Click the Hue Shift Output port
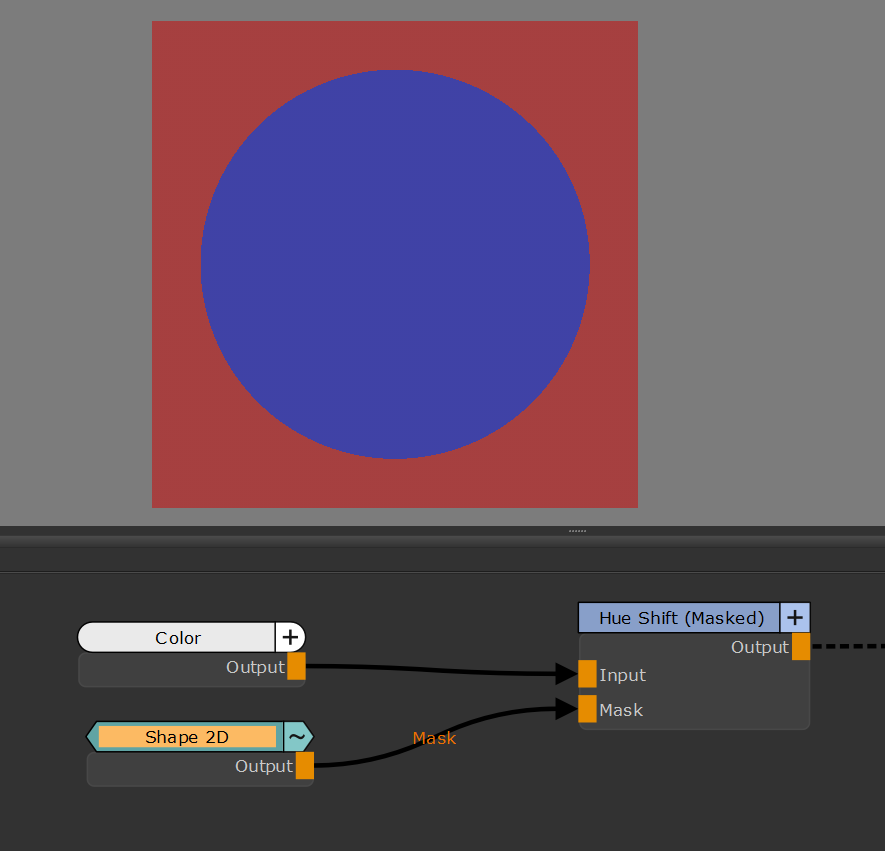 click(801, 647)
